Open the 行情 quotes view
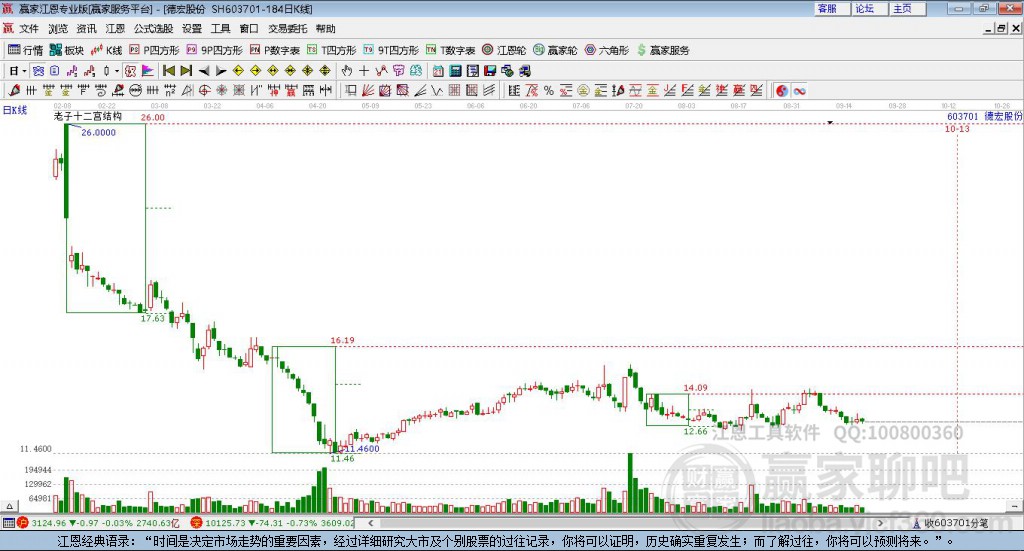This screenshot has width=1024, height=551. coord(25,50)
